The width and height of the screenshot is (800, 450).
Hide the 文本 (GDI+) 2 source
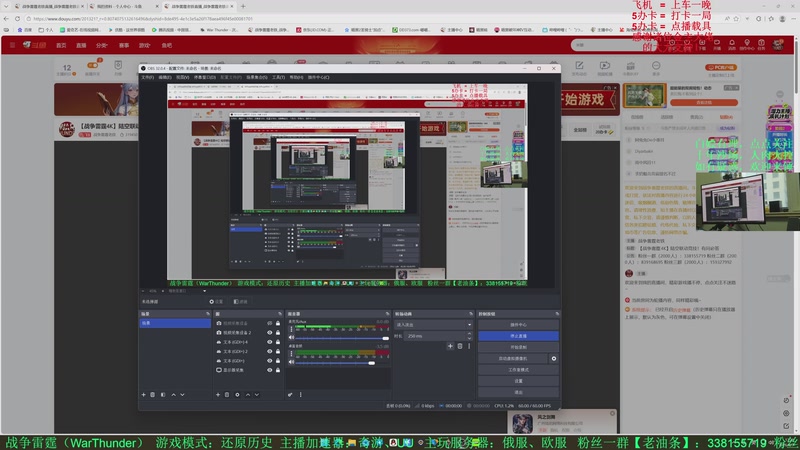[x=269, y=351]
